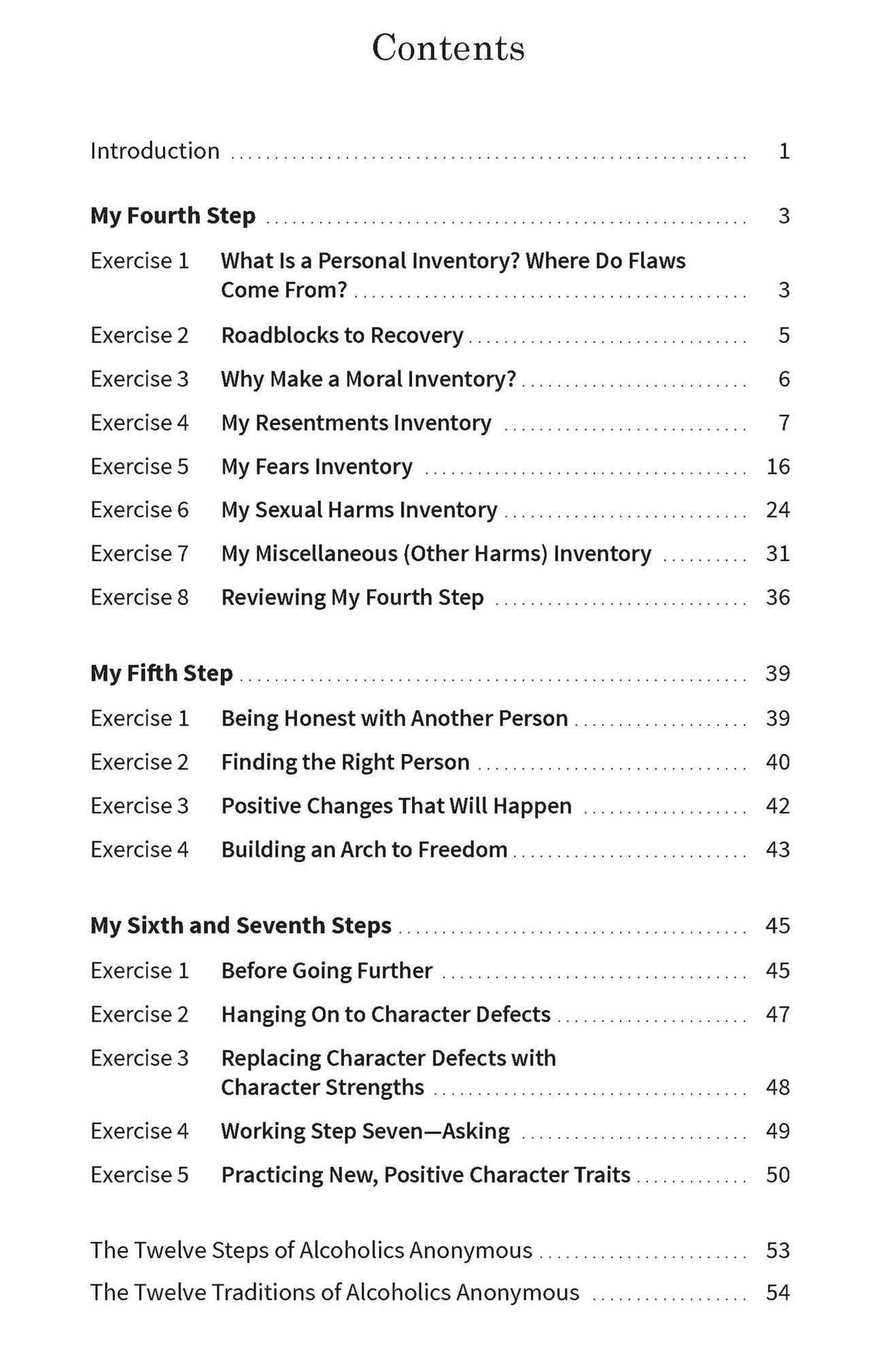Select Finding the Right Person entry
The width and height of the screenshot is (896, 1360).
tap(345, 762)
